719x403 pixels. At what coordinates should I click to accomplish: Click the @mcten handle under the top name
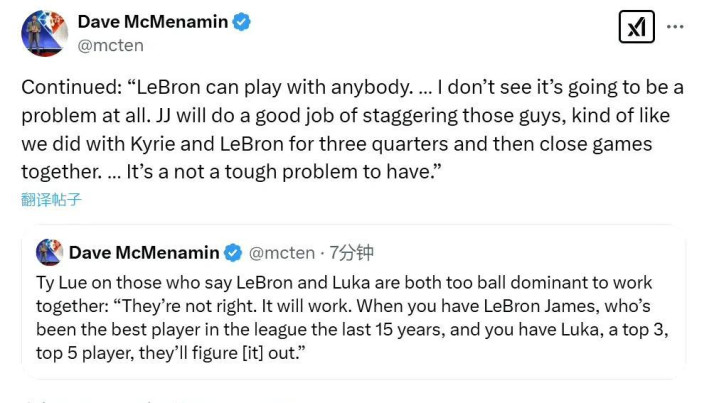111,45
